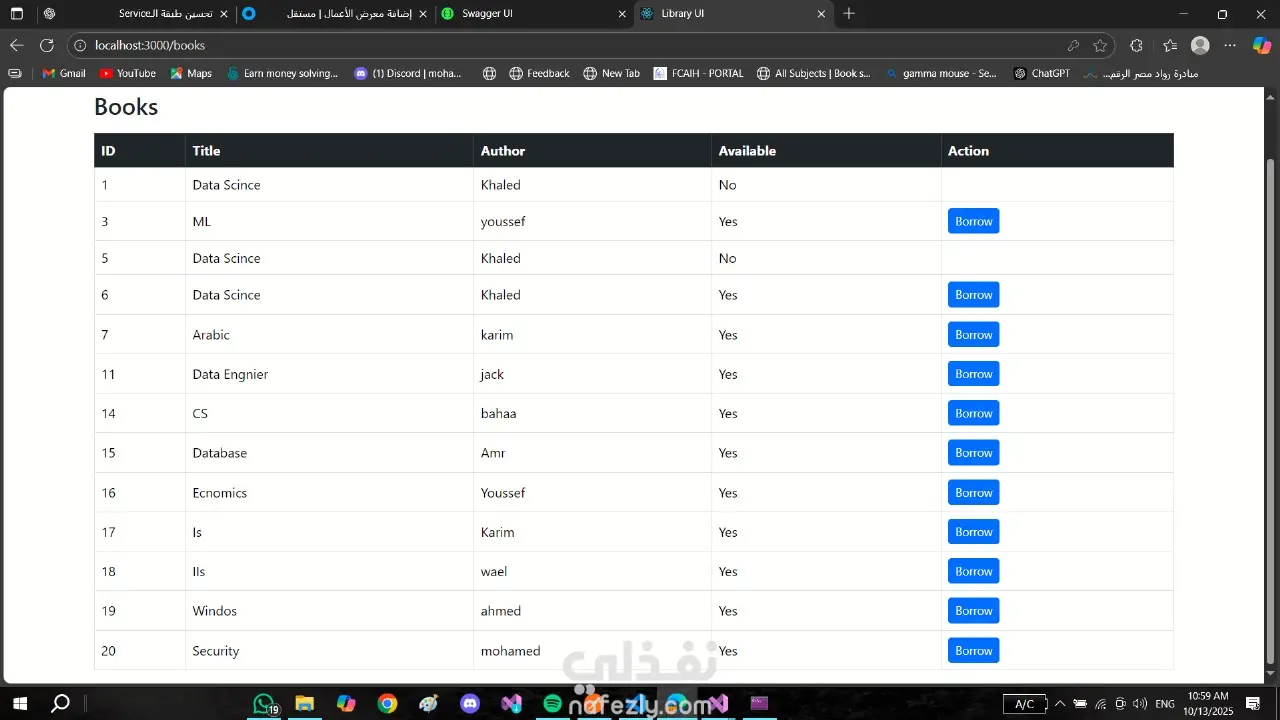This screenshot has height=720, width=1280.
Task: Open the Copilot icon in the toolbar
Action: (1262, 45)
